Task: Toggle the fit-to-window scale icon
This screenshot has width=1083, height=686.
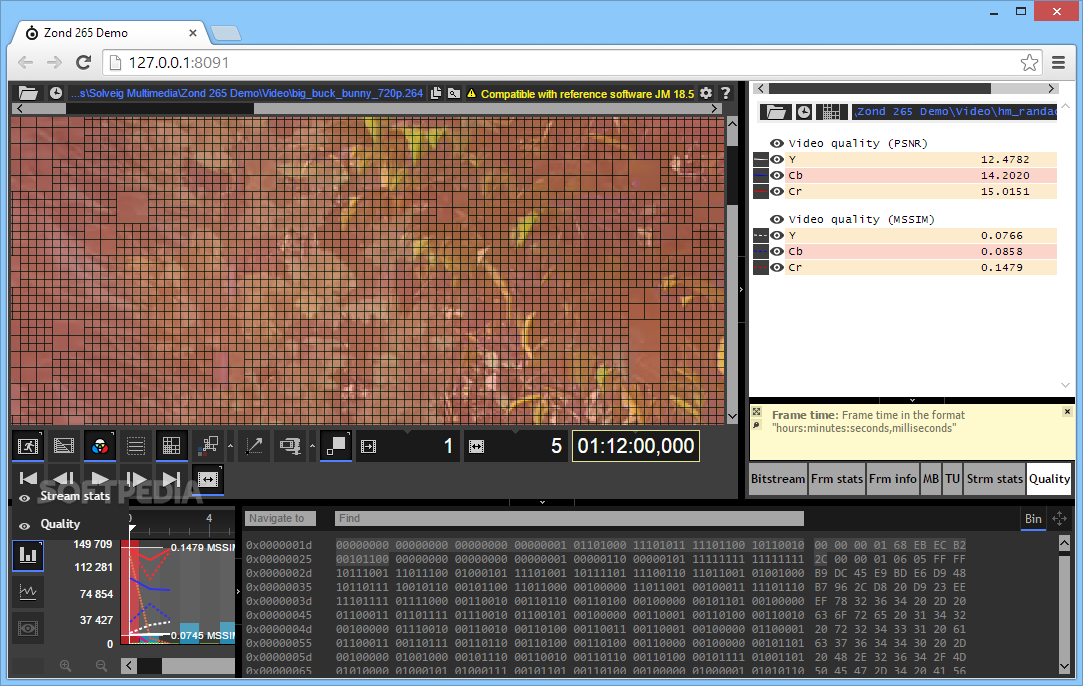Action: pos(336,446)
